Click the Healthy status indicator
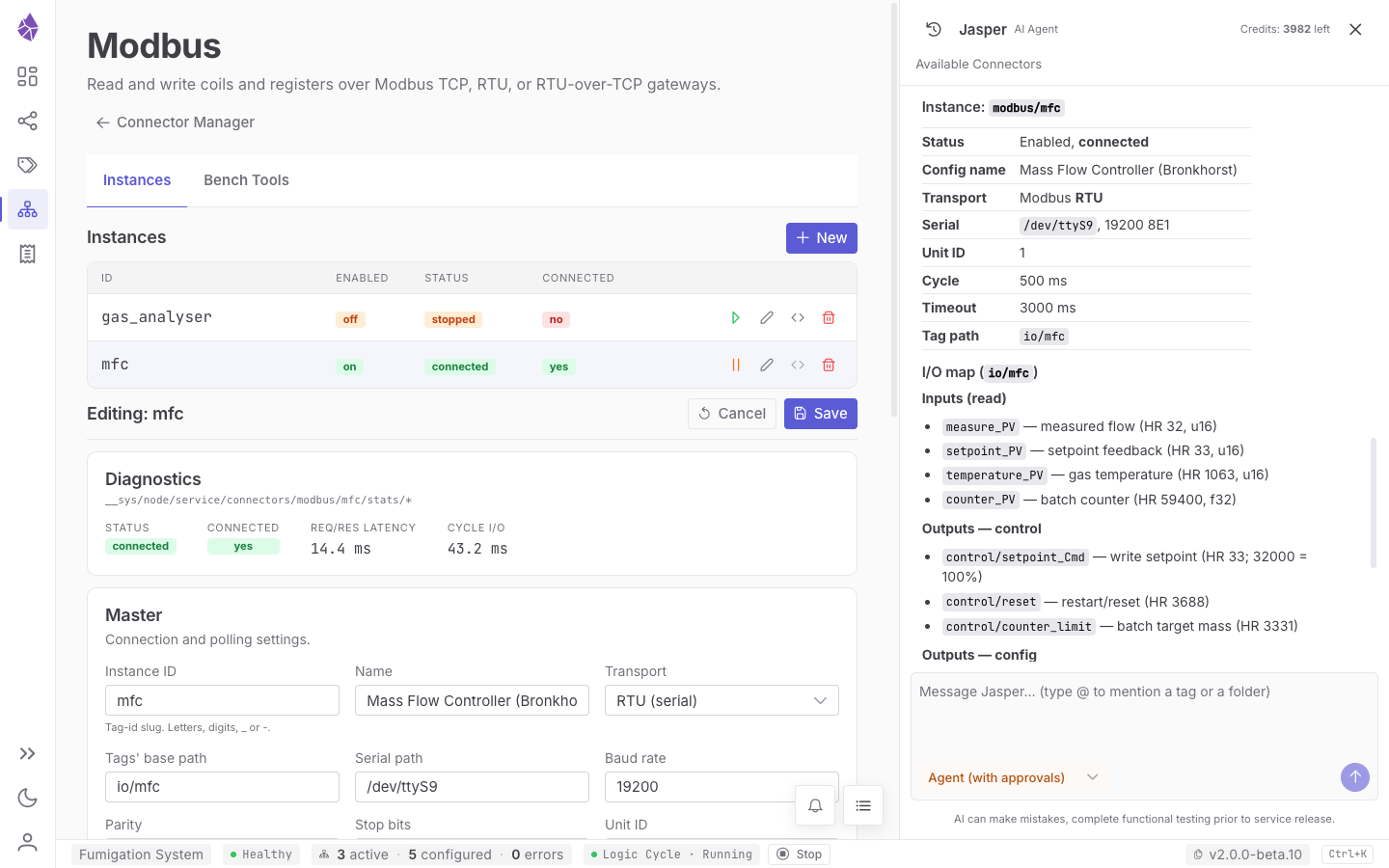 tap(261, 854)
